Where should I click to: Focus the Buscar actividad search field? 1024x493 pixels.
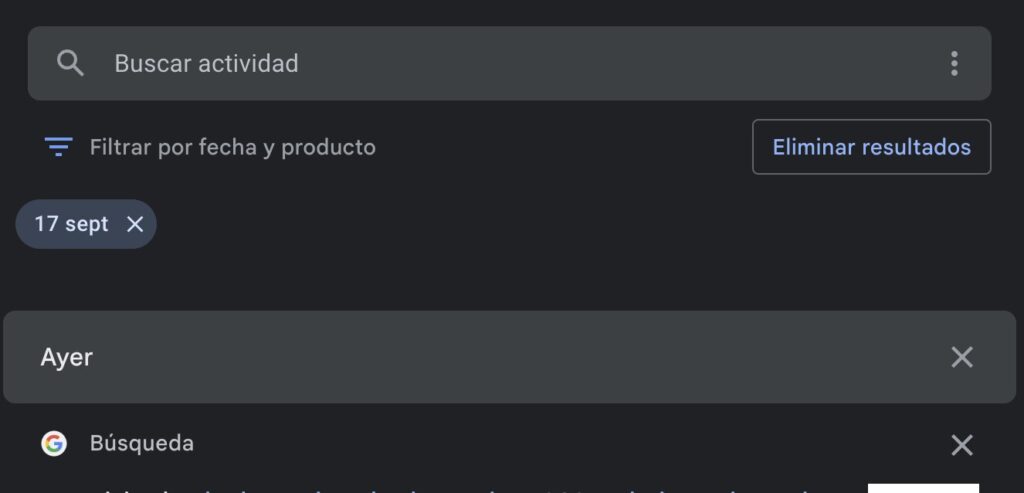tap(509, 63)
